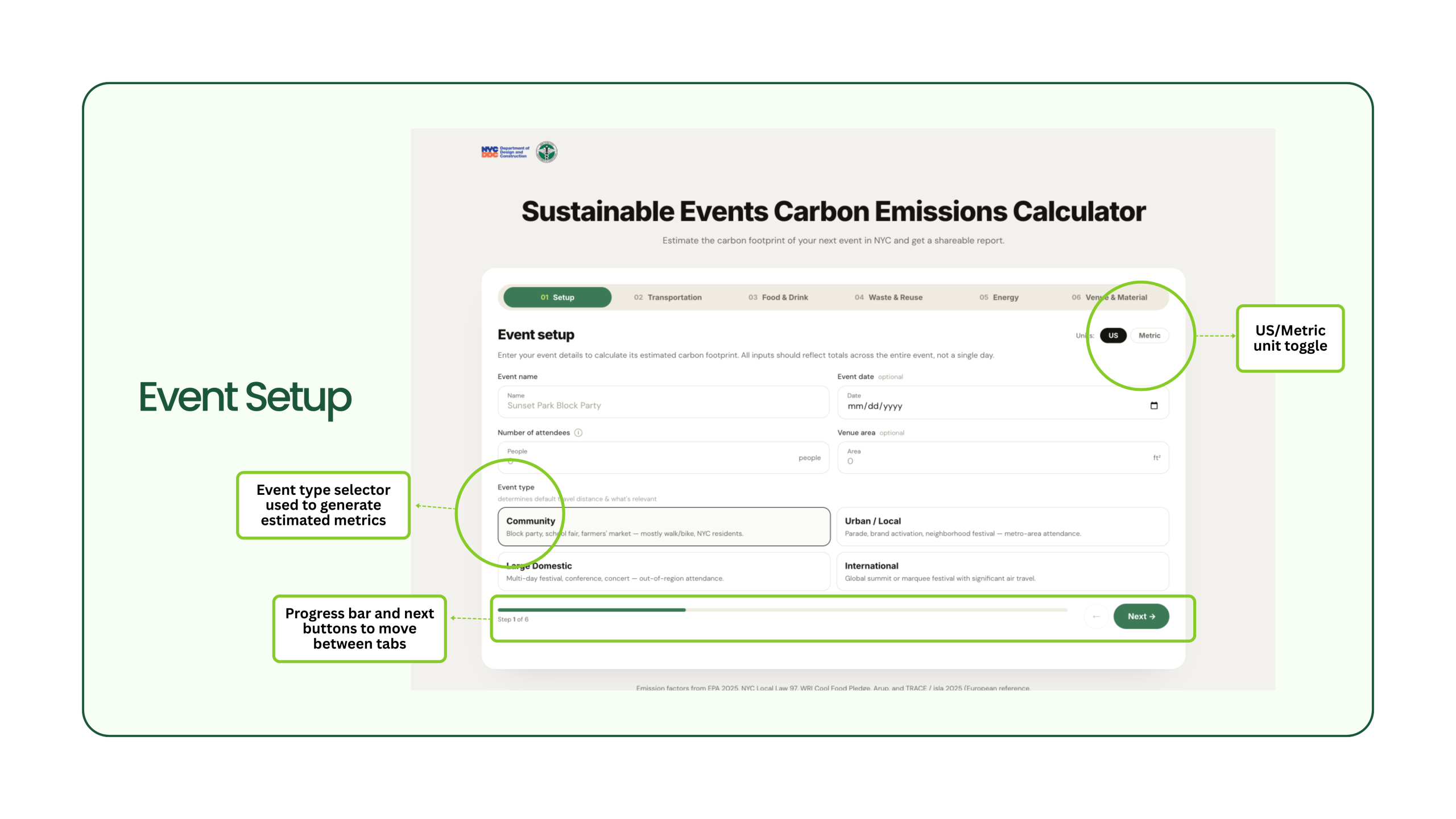Select the Urban / Local event type
Screen dimensions: 1456x819
pyautogui.click(x=1003, y=527)
